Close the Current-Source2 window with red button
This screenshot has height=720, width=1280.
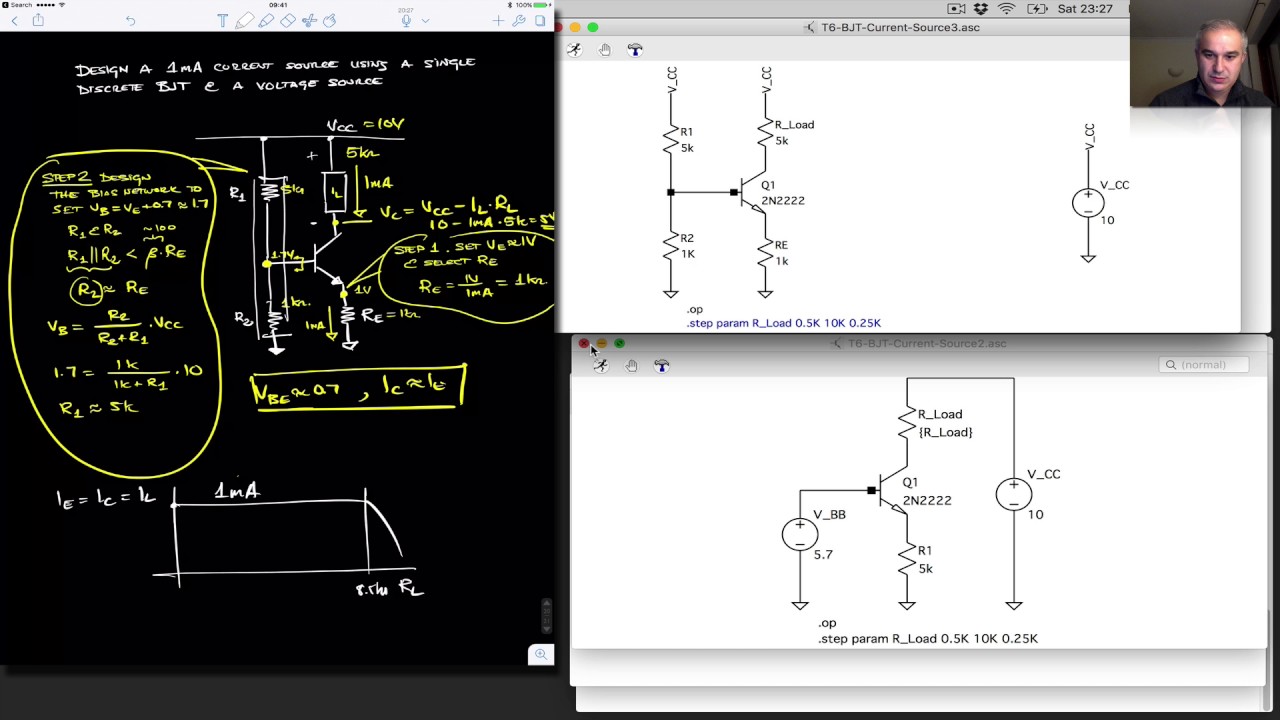click(x=584, y=344)
